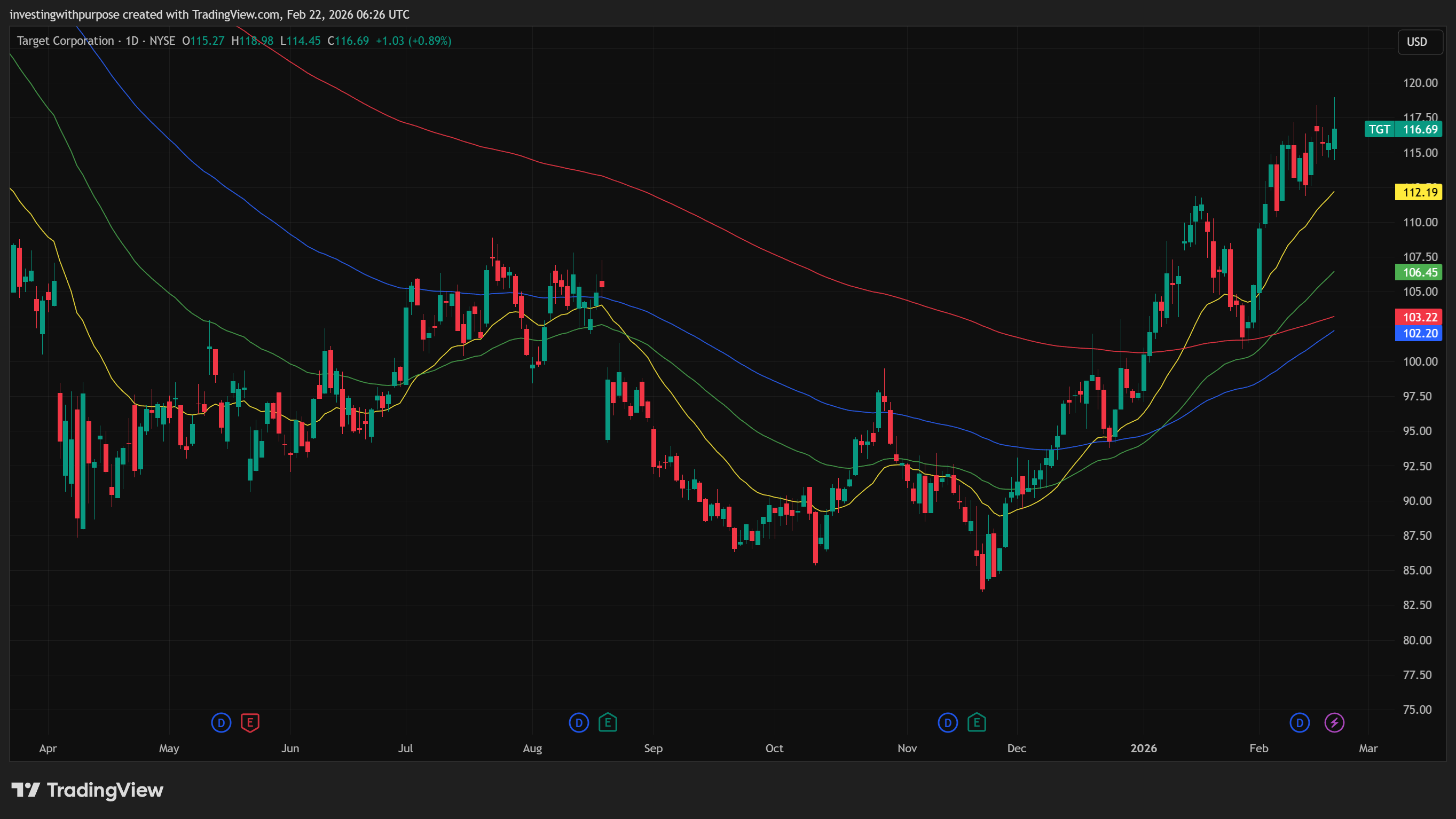This screenshot has width=1456, height=819.
Task: Click the purple lightning event marker
Action: point(1334,722)
